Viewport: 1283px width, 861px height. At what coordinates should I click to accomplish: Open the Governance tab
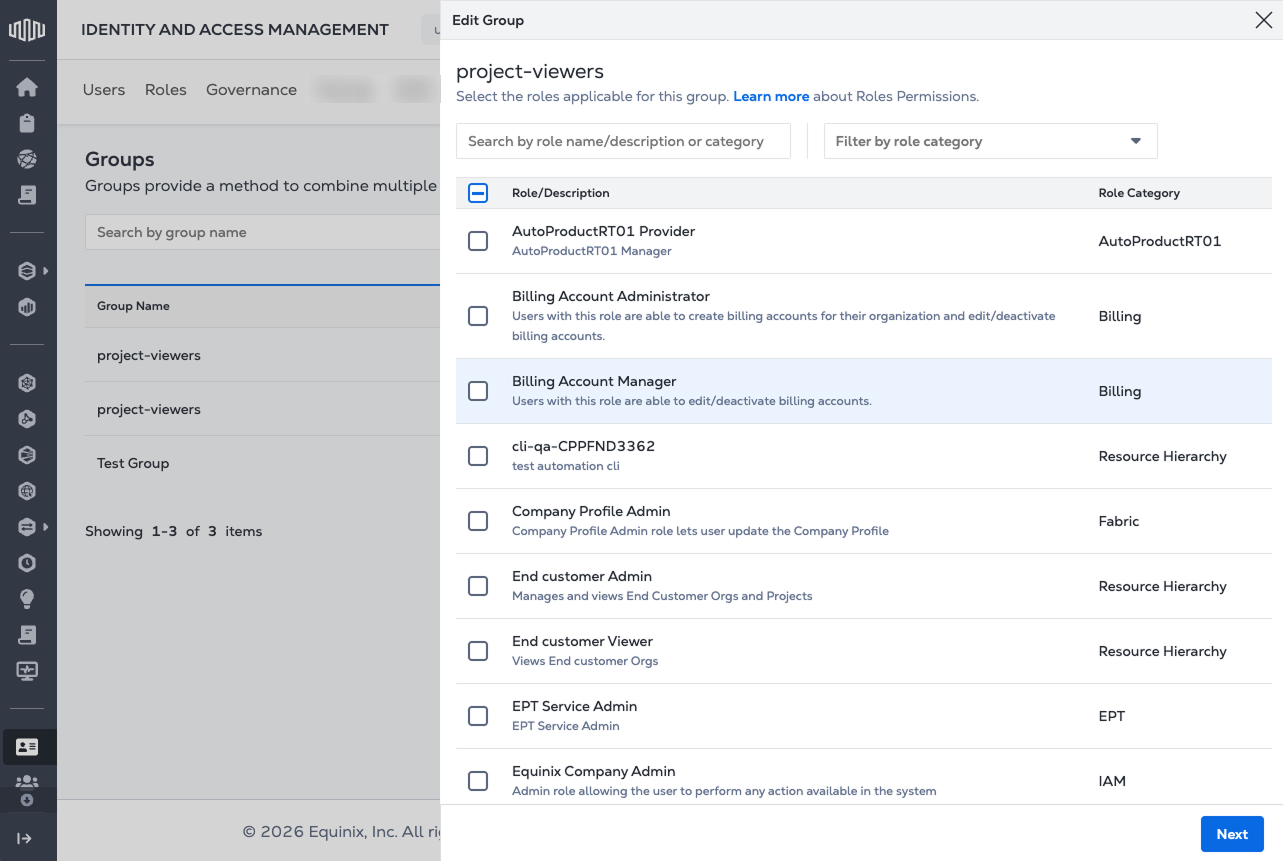[x=251, y=90]
